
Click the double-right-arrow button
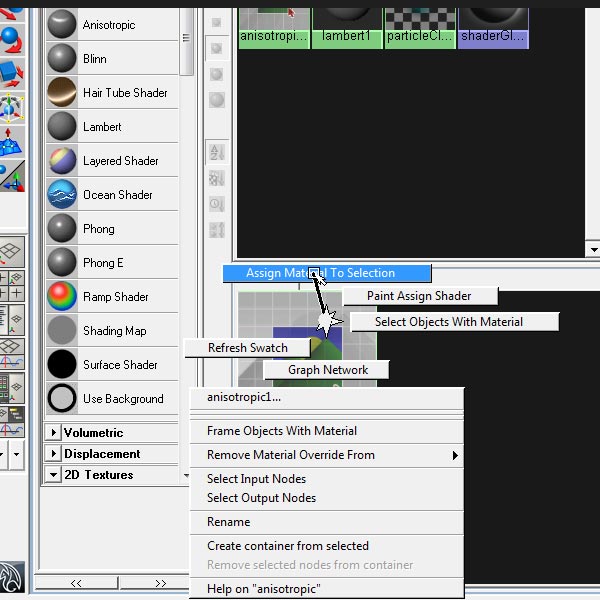pyautogui.click(x=161, y=584)
